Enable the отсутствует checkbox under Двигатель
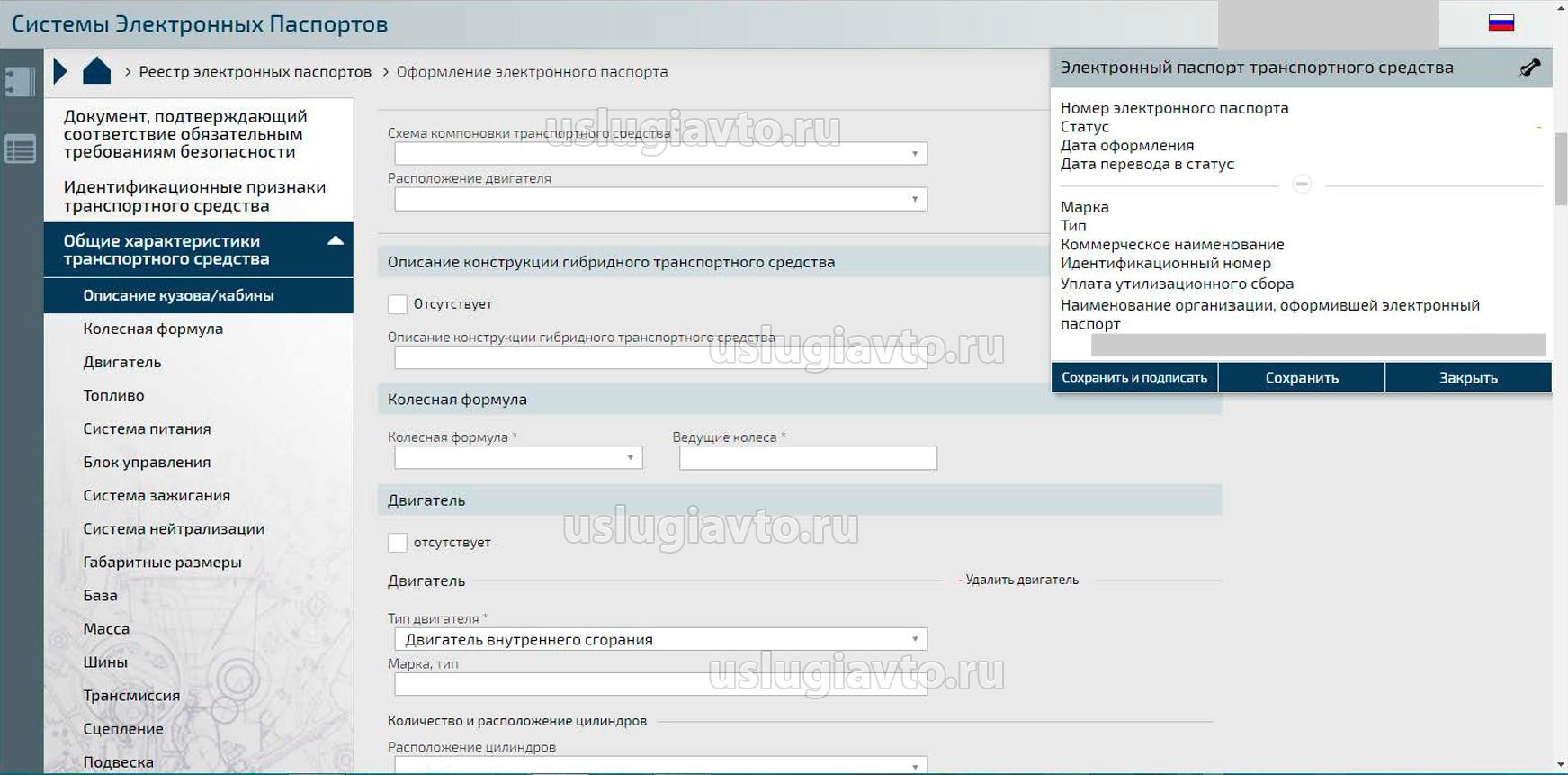The width and height of the screenshot is (1568, 775). (397, 543)
